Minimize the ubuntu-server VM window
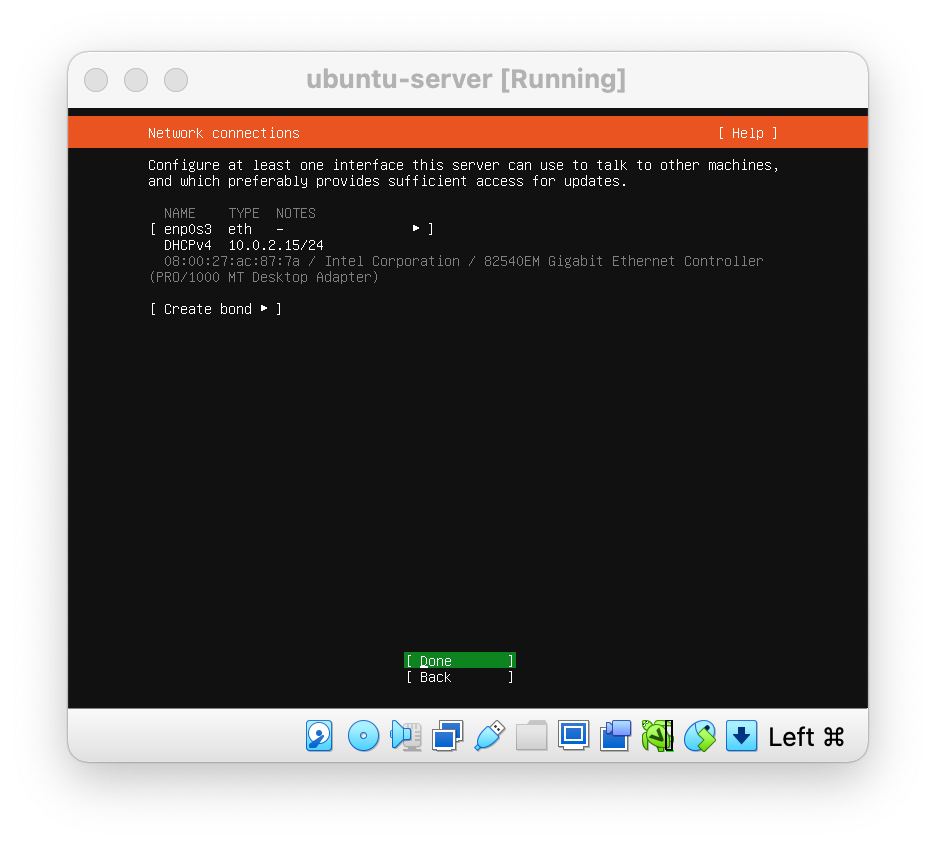This screenshot has height=846, width=936. pyautogui.click(x=136, y=80)
